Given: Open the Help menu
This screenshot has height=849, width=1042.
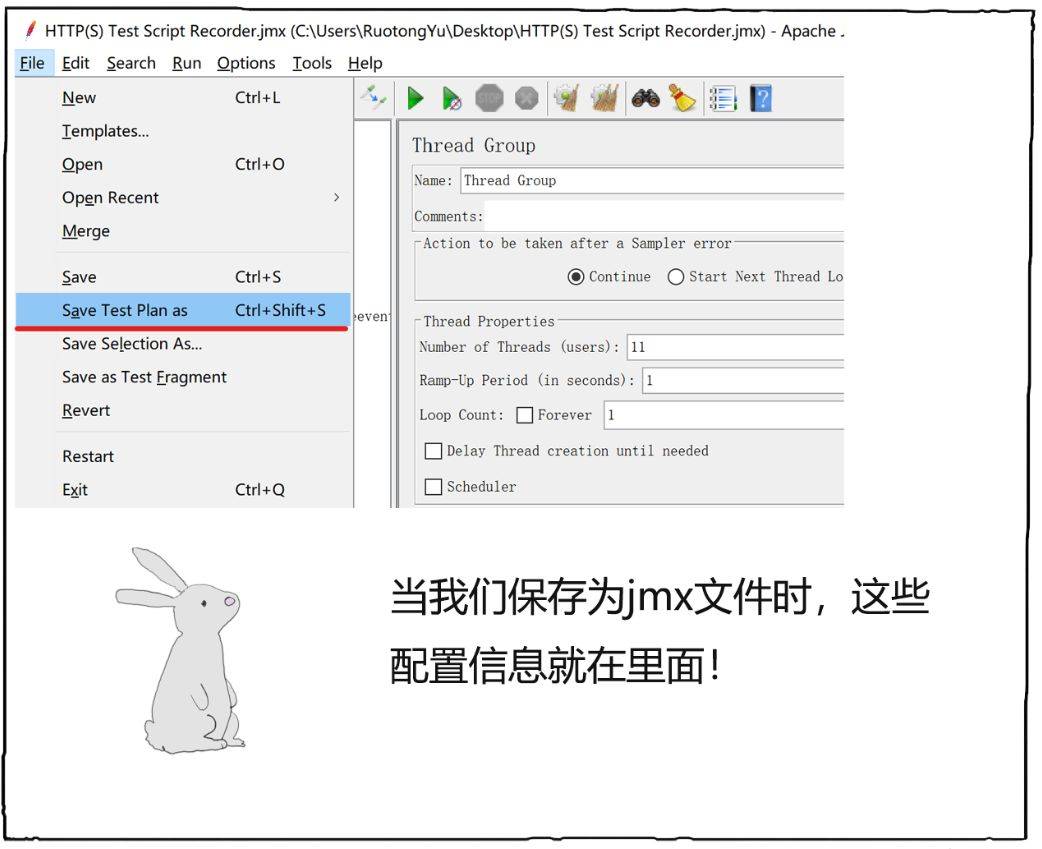Looking at the screenshot, I should click(365, 63).
